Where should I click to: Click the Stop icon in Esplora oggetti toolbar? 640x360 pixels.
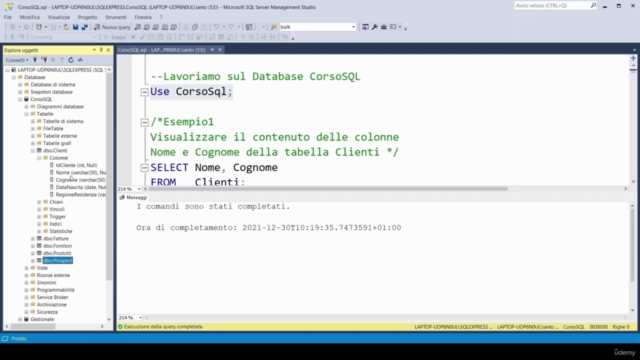tap(53, 60)
